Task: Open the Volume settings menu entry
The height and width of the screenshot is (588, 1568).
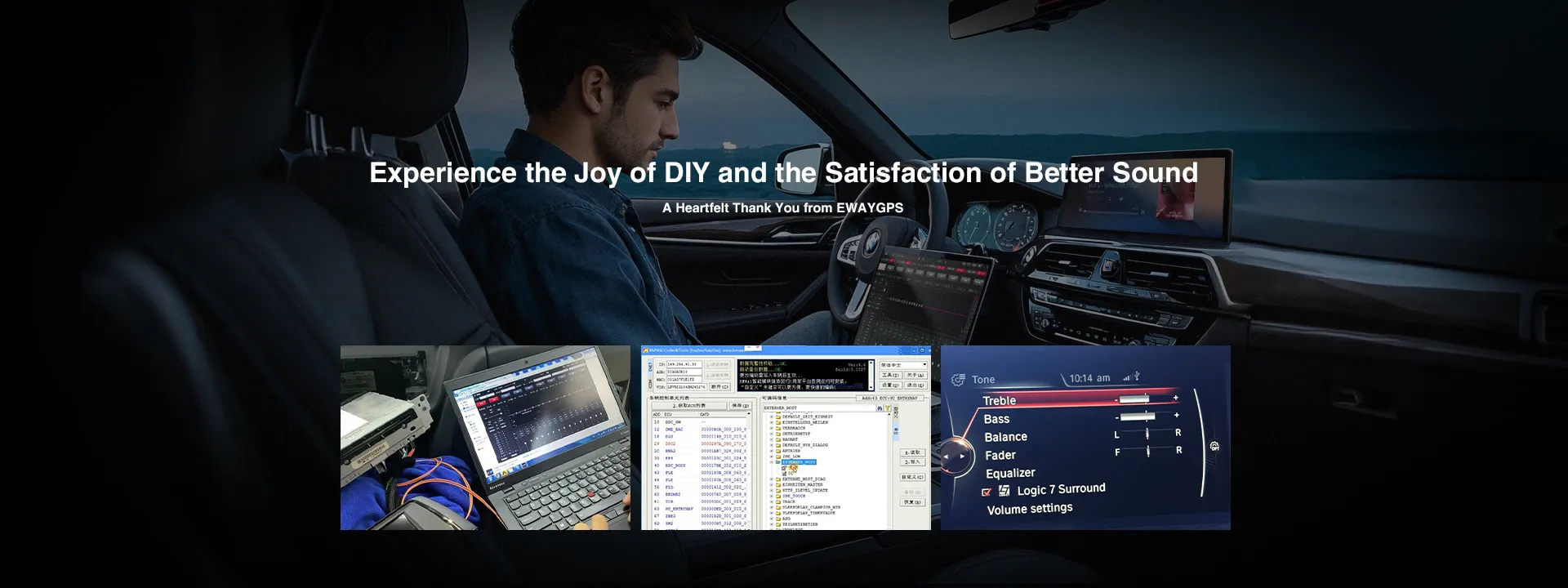Action: click(1029, 509)
